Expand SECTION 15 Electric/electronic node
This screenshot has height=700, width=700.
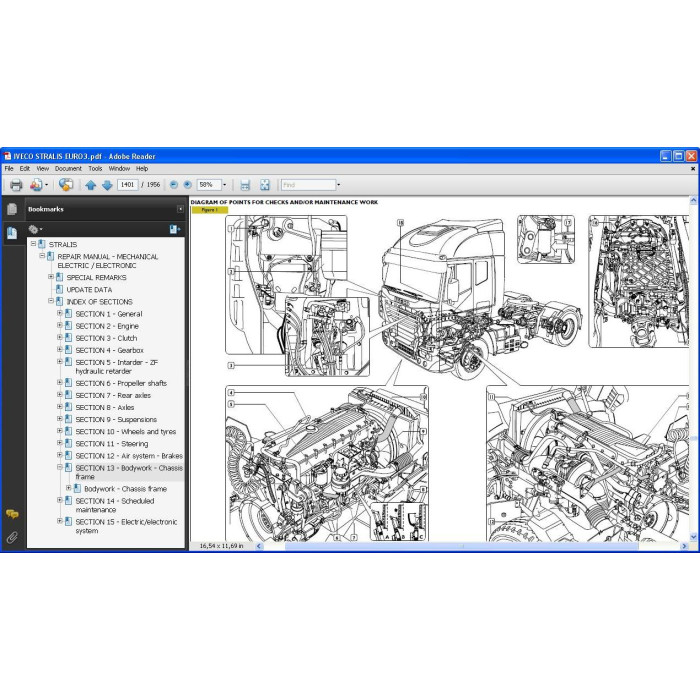pyautogui.click(x=60, y=521)
